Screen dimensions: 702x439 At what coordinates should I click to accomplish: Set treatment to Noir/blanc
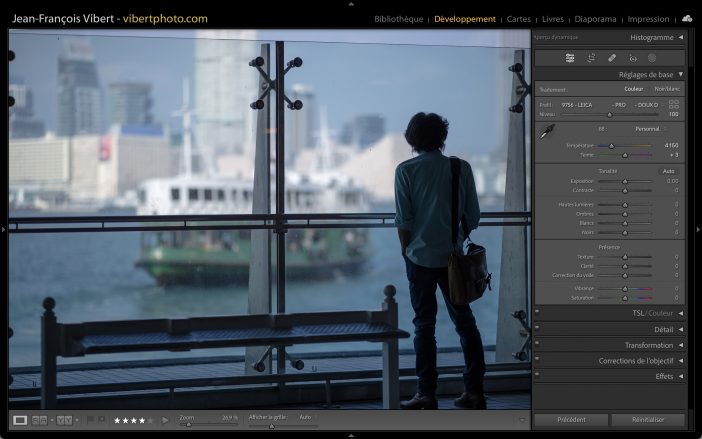(666, 89)
